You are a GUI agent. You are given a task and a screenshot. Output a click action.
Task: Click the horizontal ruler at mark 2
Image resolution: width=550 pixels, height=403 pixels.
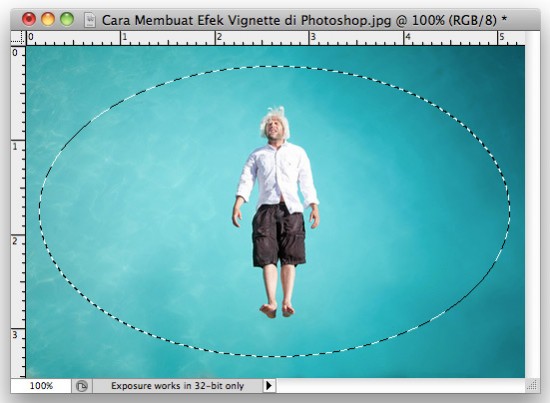[219, 37]
